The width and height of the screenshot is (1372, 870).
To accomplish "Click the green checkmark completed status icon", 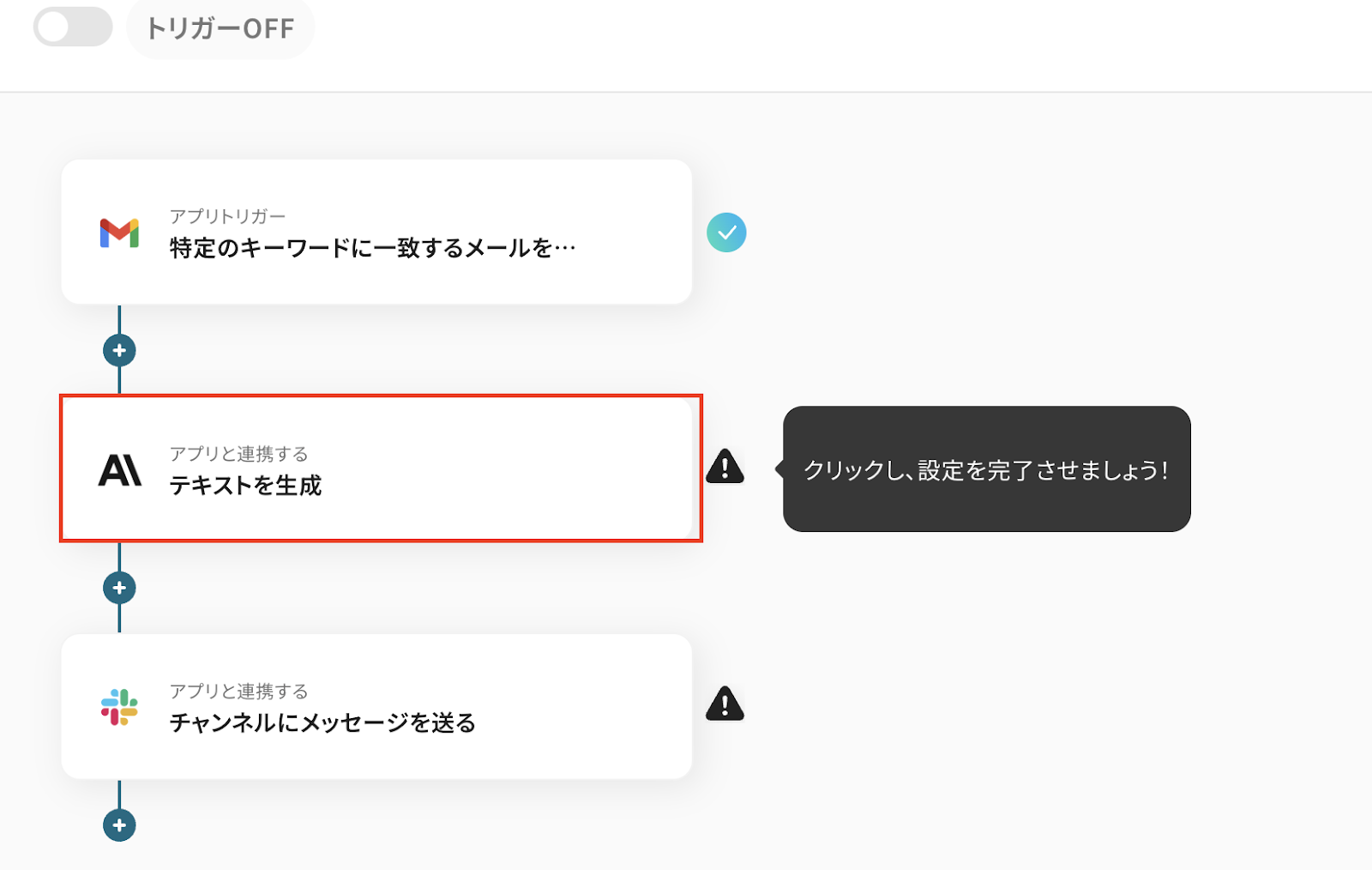I will [726, 233].
